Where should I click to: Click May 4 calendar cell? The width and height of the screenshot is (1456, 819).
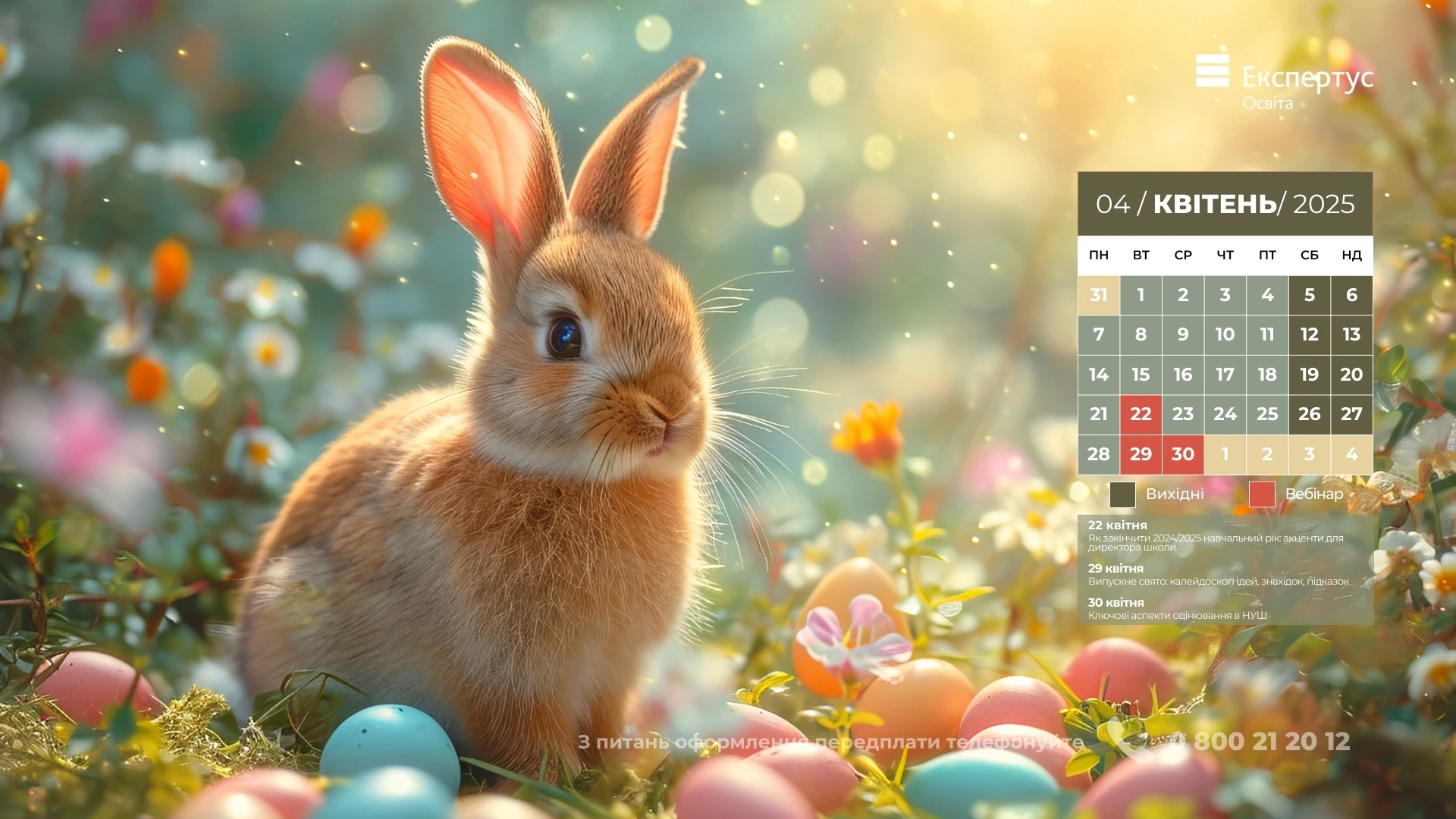1351,454
